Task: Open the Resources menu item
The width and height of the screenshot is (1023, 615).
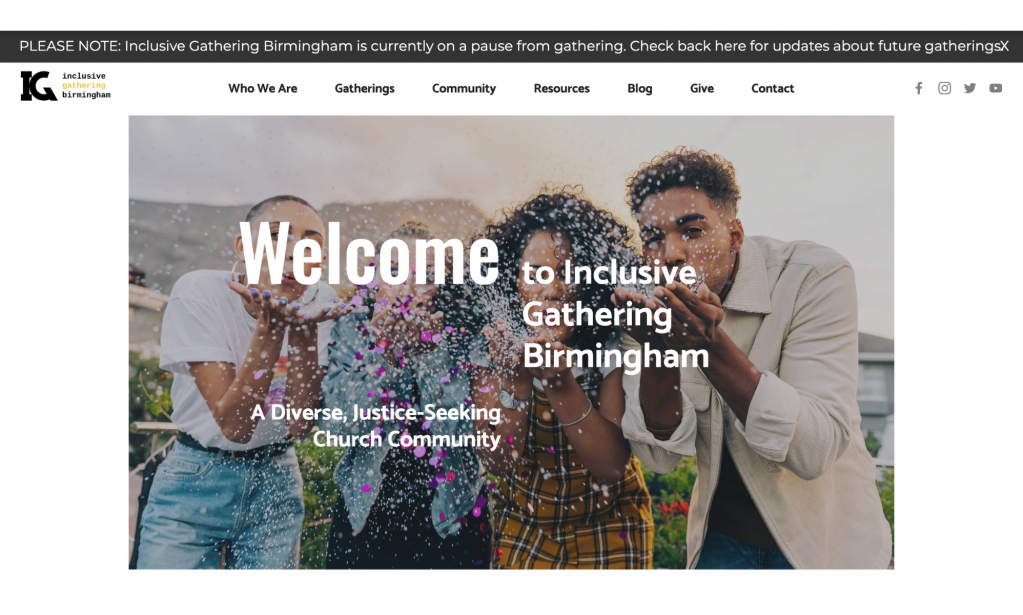Action: (562, 88)
